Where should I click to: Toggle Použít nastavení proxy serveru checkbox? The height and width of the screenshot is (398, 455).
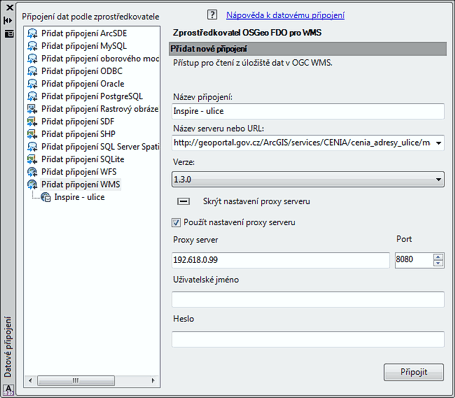coord(176,222)
